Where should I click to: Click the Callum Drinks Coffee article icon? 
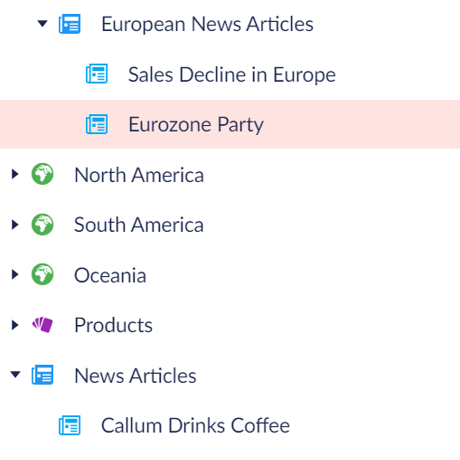[70, 425]
